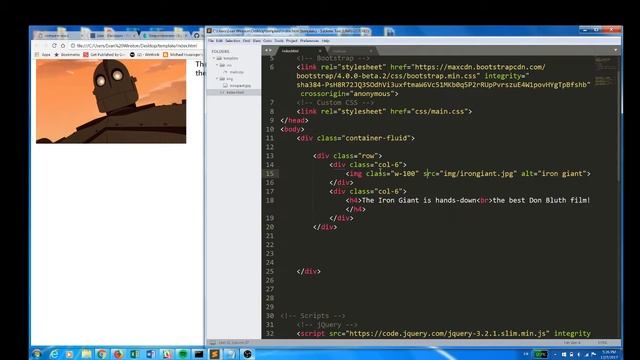Open the bookmark with the black circle icon
The image size is (640, 360).
[x=144, y=55]
